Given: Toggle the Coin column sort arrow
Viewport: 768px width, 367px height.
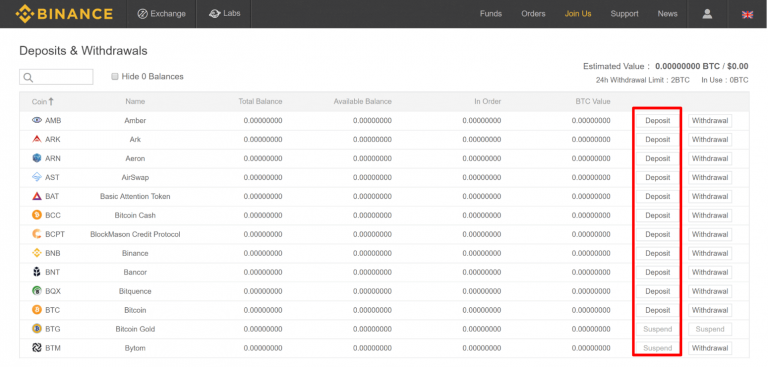Looking at the screenshot, I should coord(51,101).
